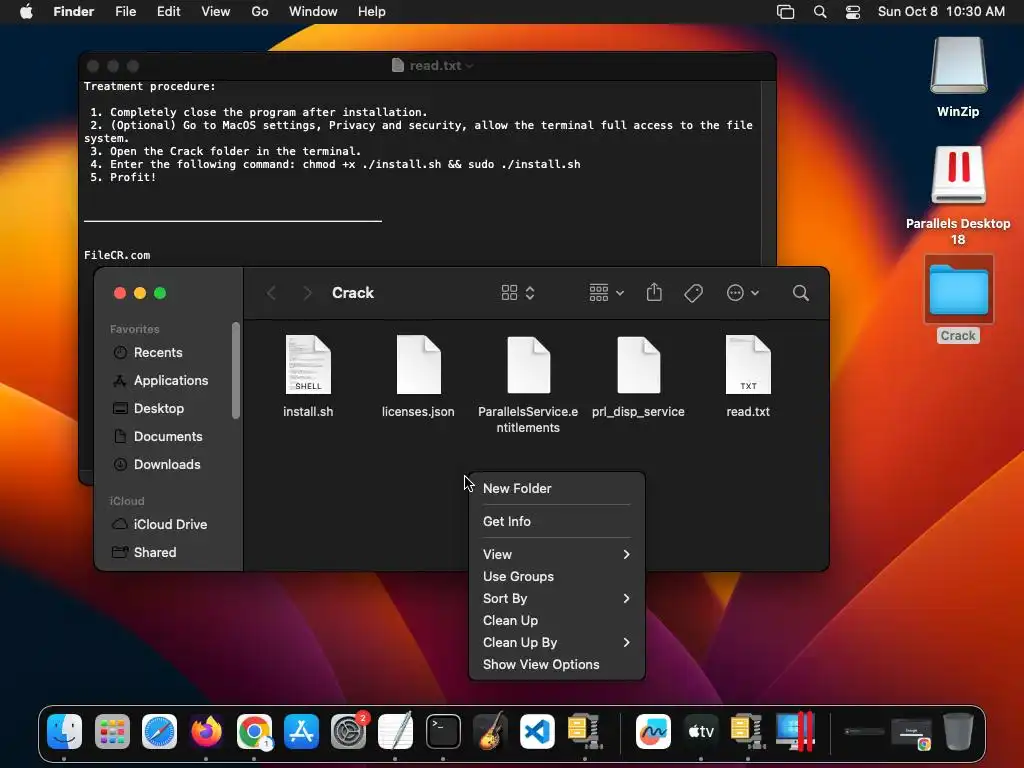Launch GarageBand from the Dock
Screen dimensions: 1024x768
(490, 730)
